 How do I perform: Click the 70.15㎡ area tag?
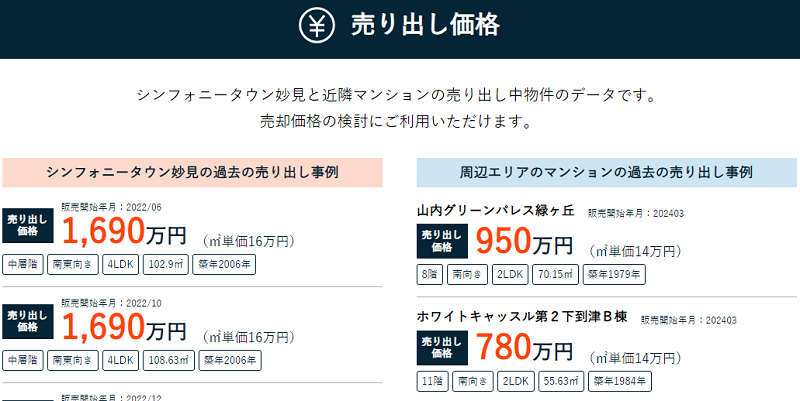tap(555, 274)
